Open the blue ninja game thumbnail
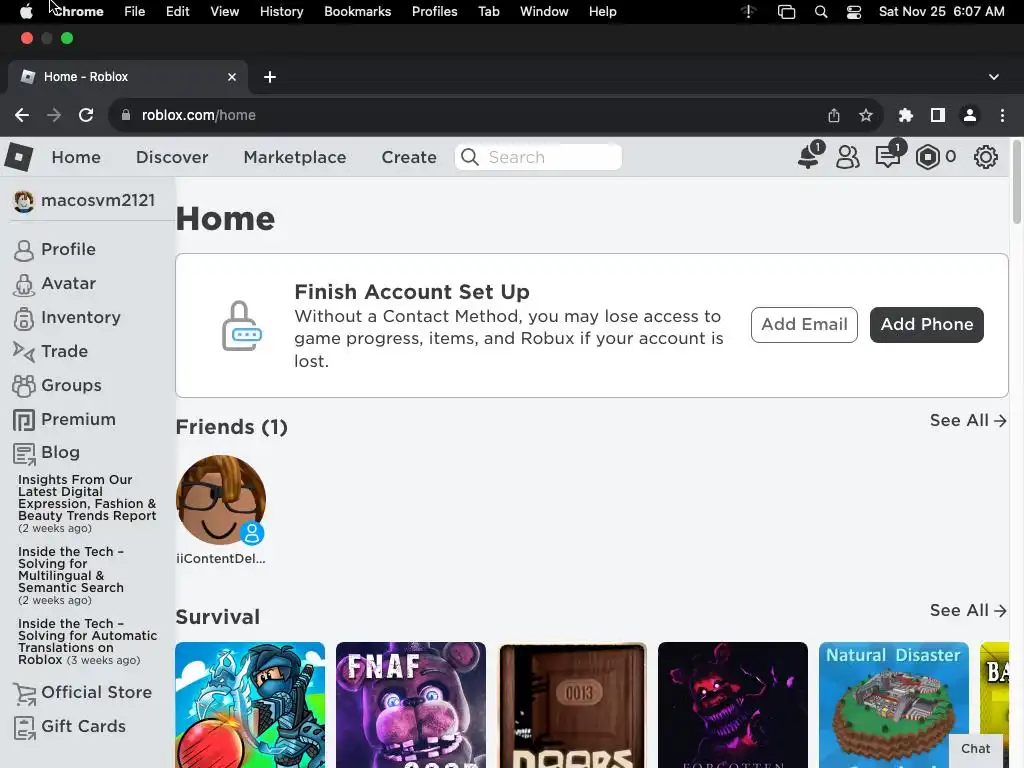This screenshot has width=1024, height=768. 250,705
